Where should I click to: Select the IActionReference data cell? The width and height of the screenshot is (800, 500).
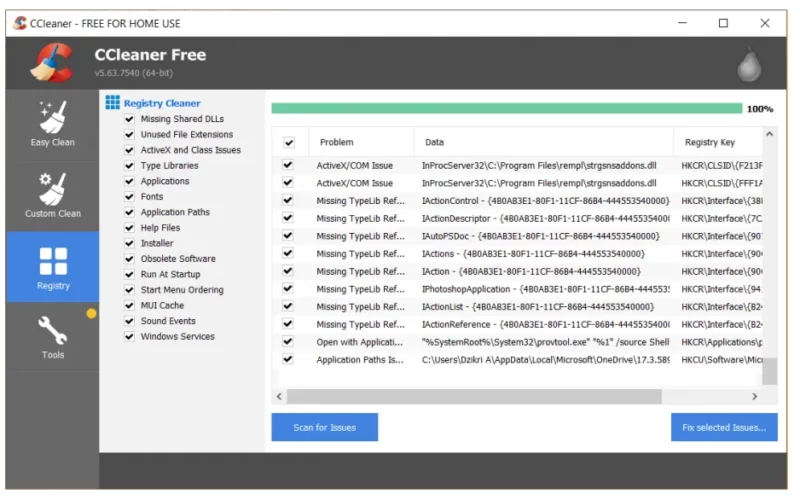coord(545,324)
